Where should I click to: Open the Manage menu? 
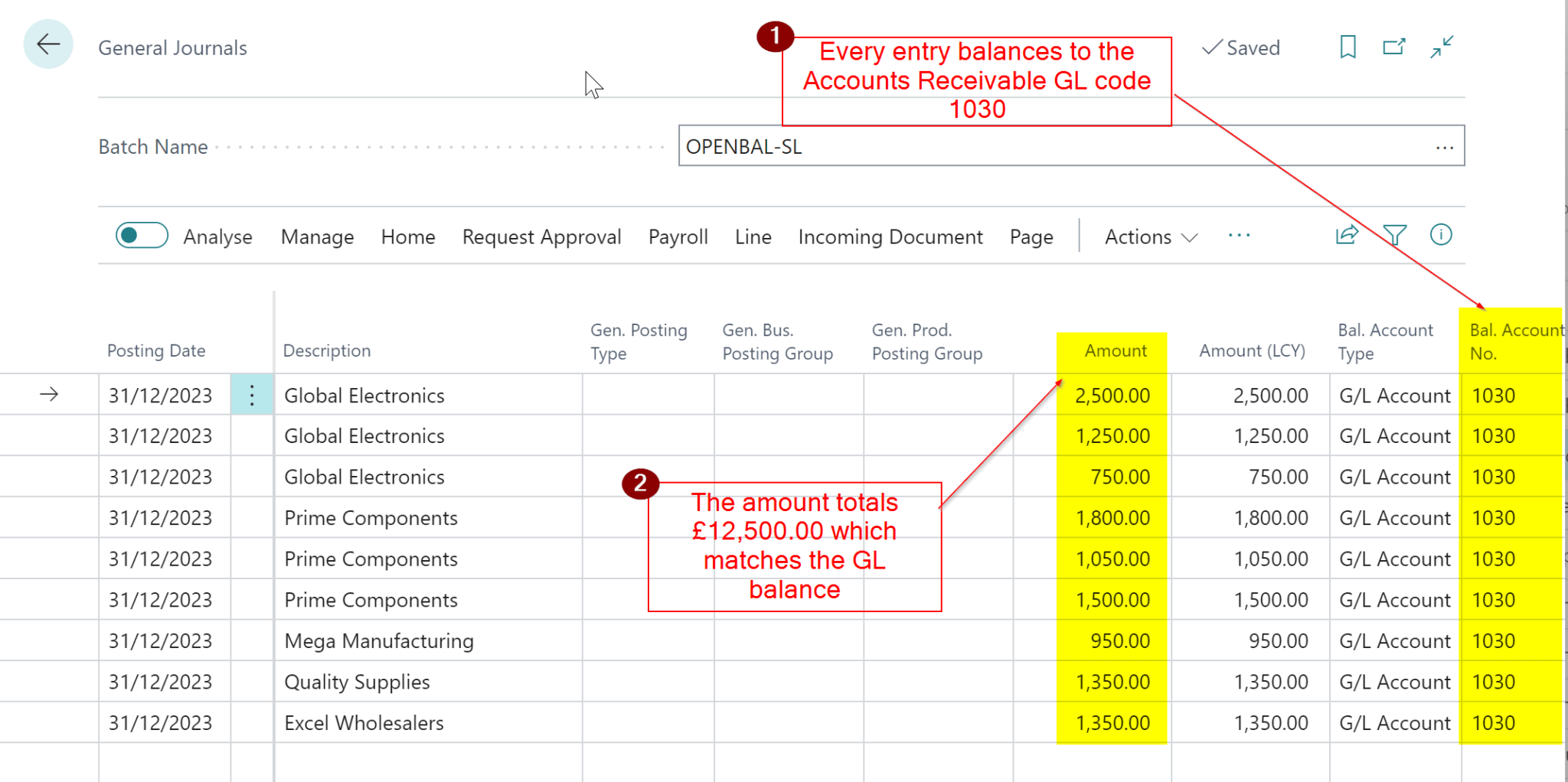317,236
